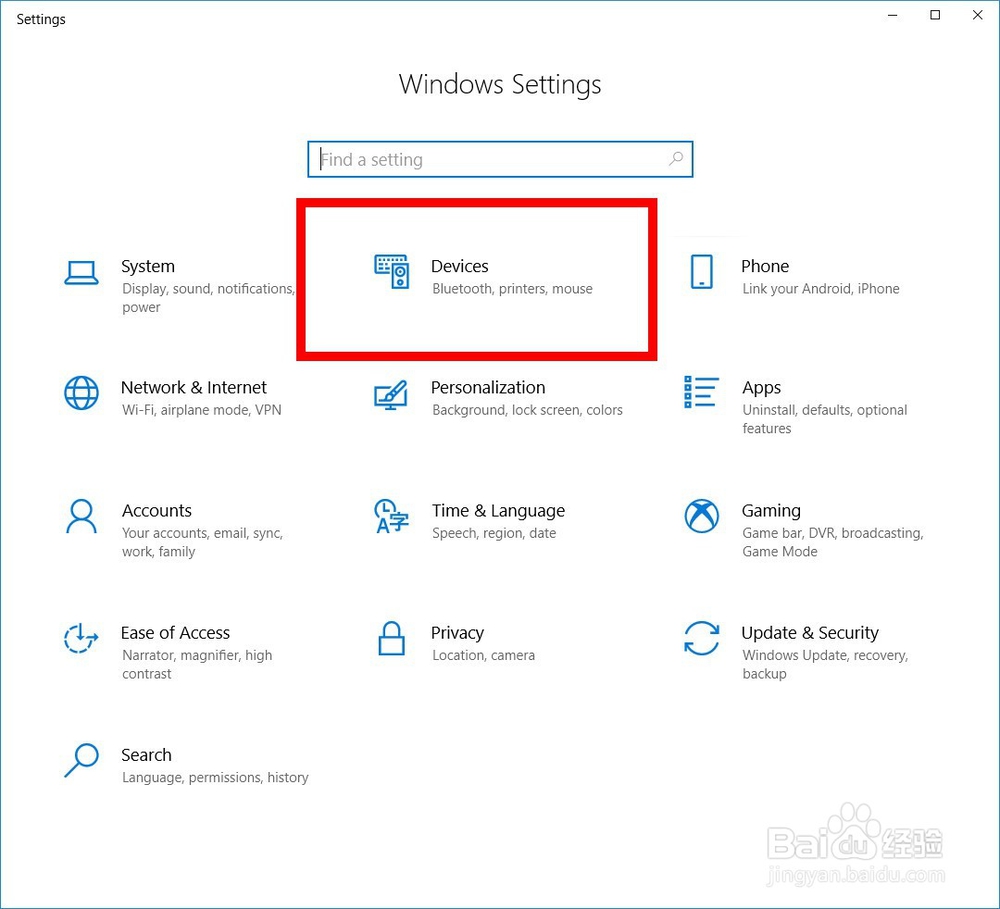This screenshot has height=909, width=1000.
Task: Open the Apps settings title
Action: (x=761, y=388)
